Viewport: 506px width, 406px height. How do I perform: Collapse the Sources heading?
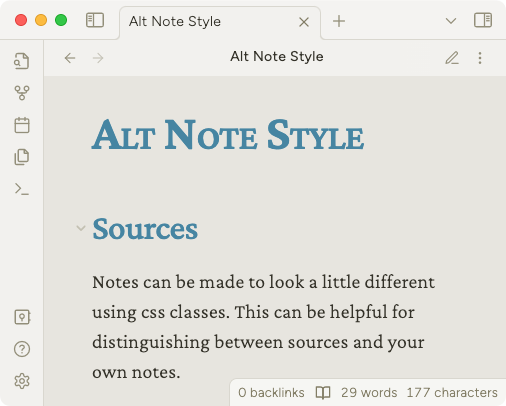81,228
